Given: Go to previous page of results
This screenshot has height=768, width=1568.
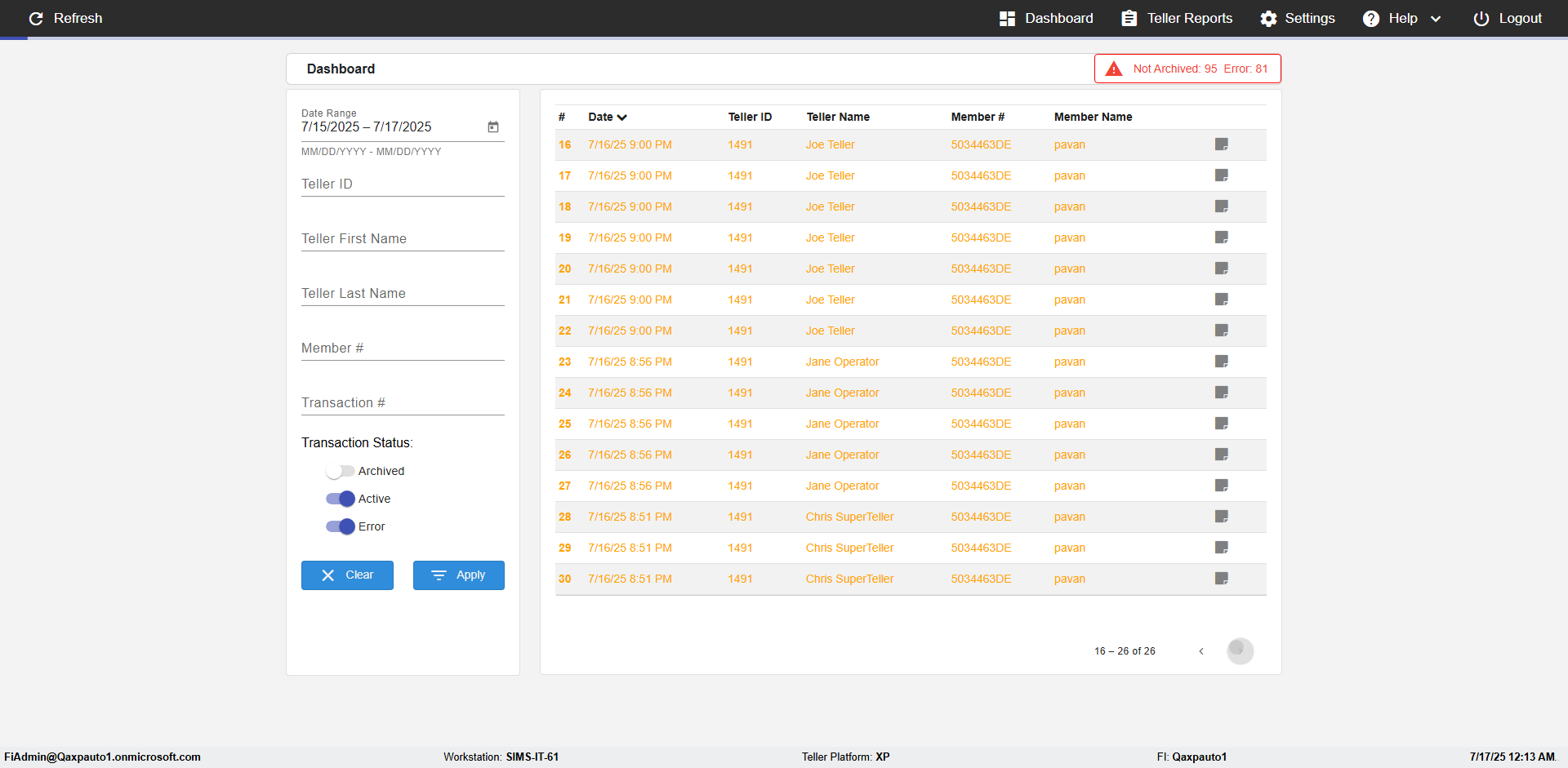Looking at the screenshot, I should (1201, 651).
